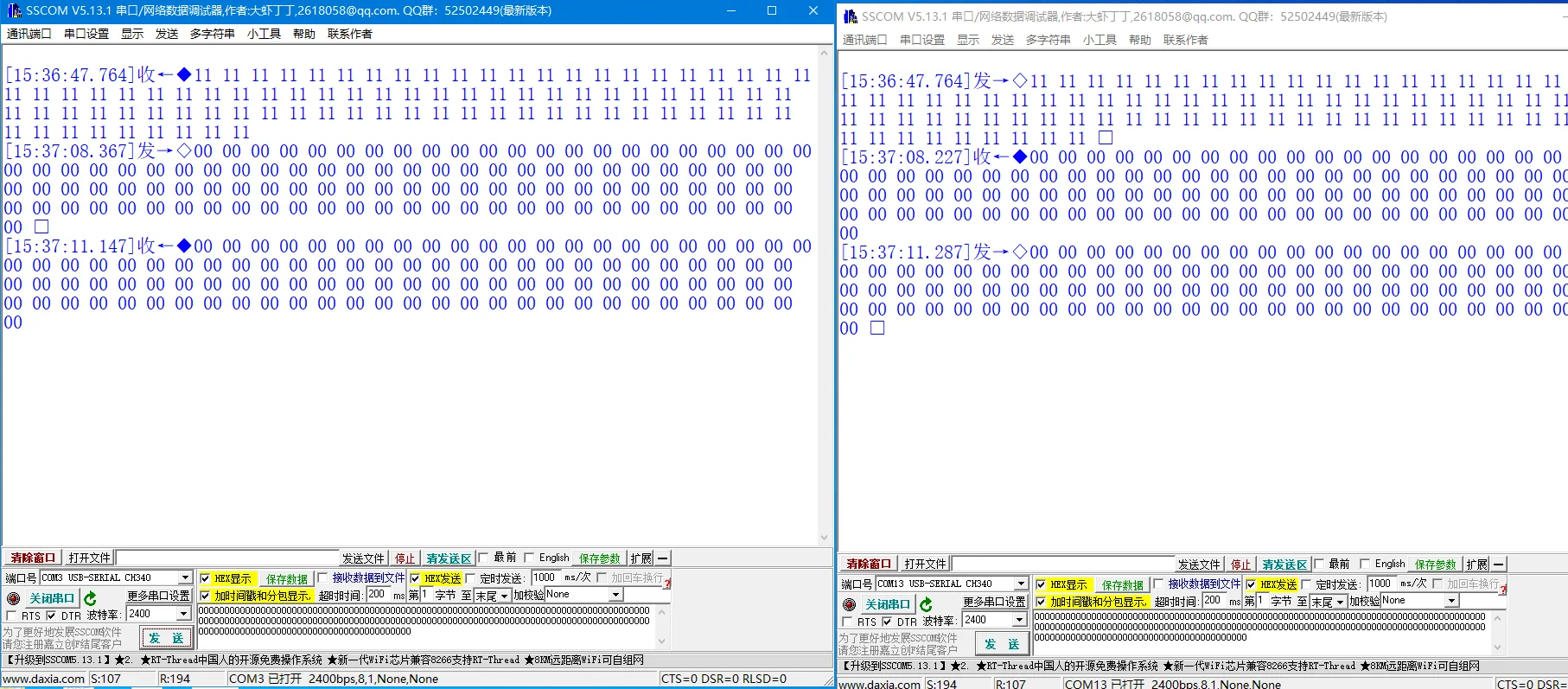The width and height of the screenshot is (1568, 689).
Task: Collapse panel with the minus button in COM3 window
Action: 662,558
